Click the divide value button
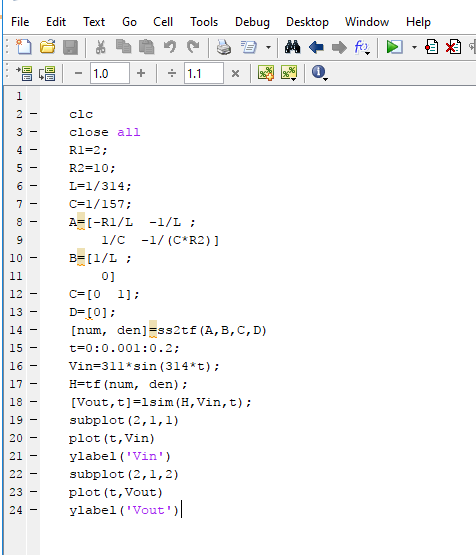Screen dimensions: 476x555 click(x=172, y=73)
